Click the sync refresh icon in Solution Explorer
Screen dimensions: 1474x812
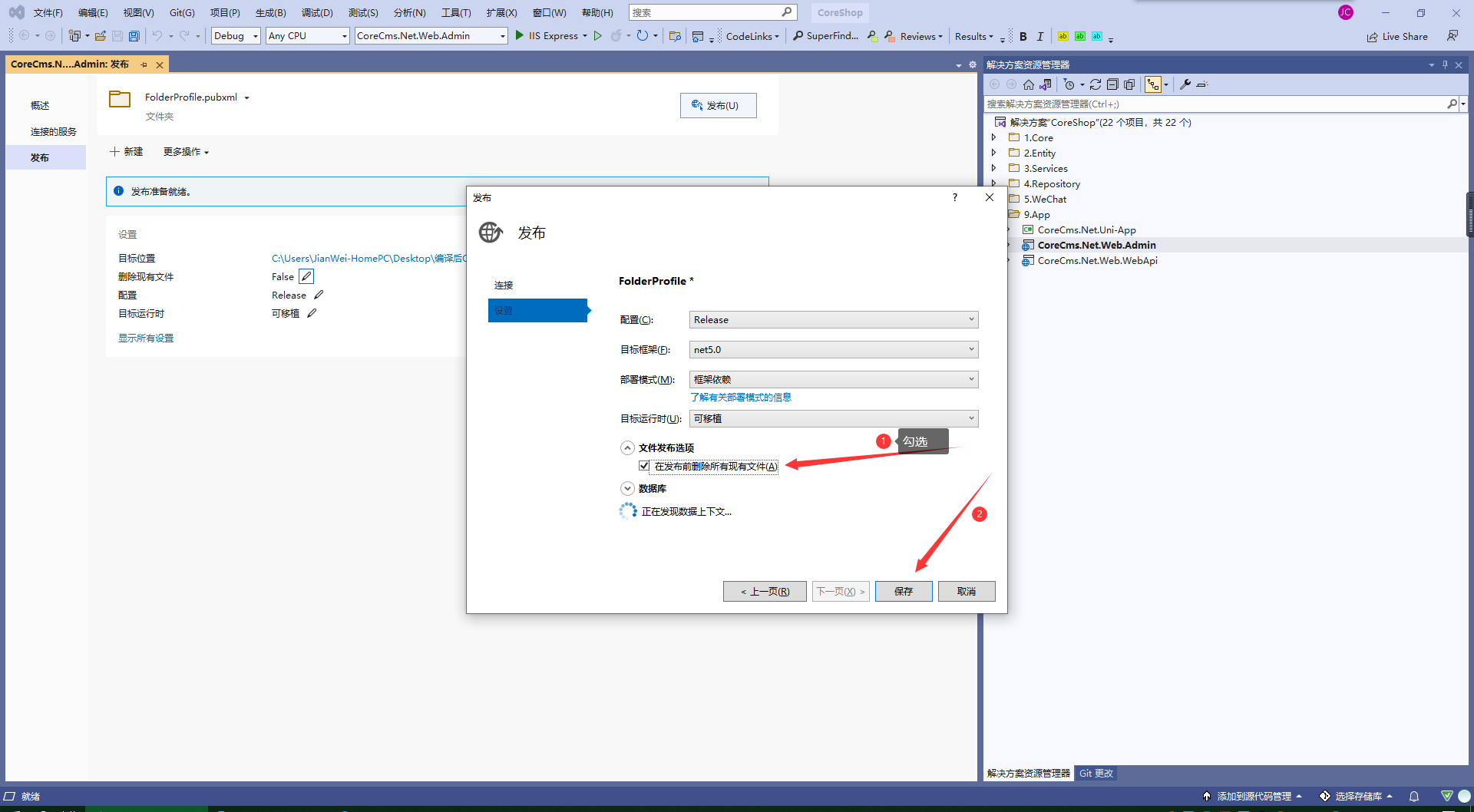[1096, 84]
